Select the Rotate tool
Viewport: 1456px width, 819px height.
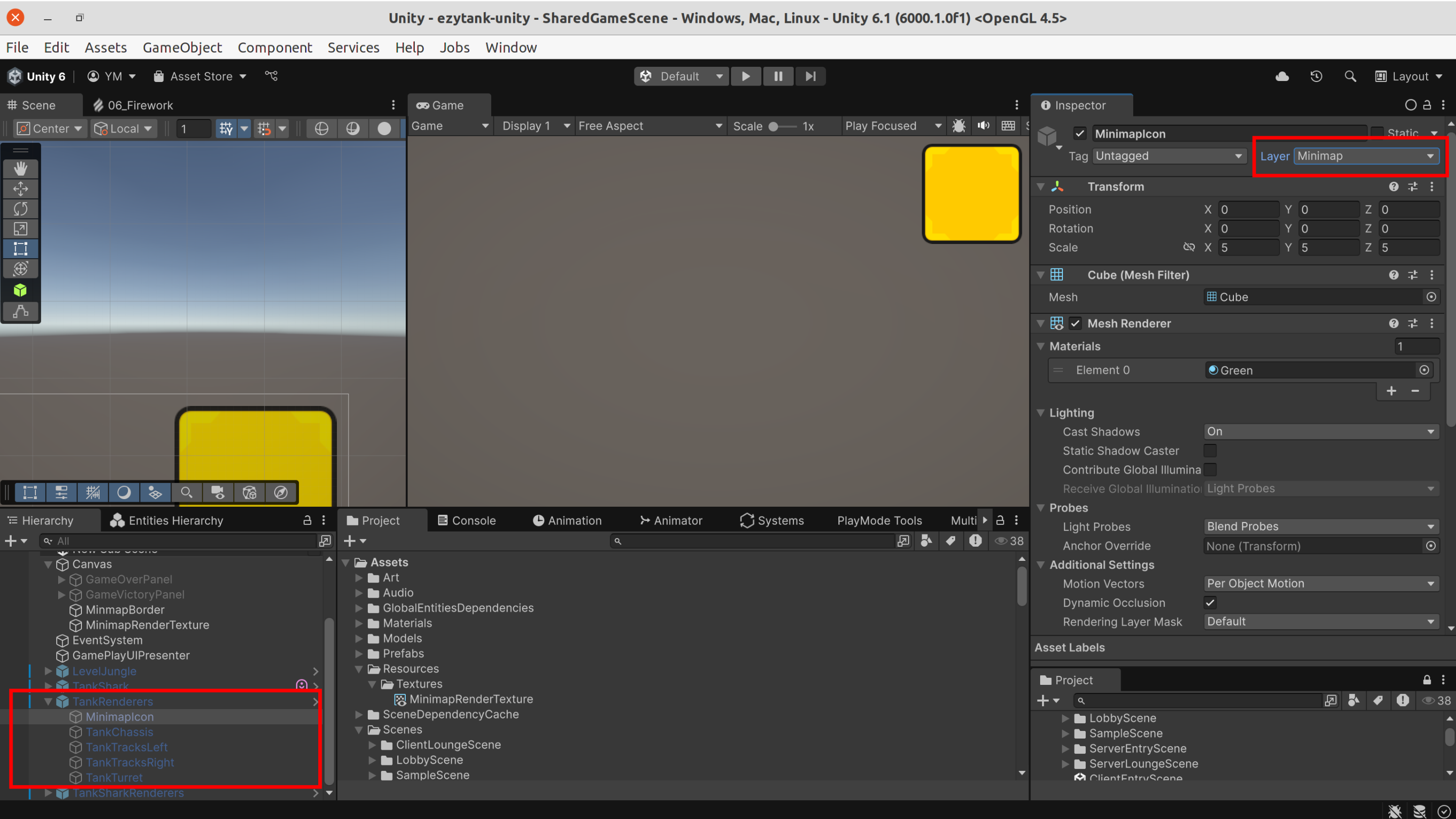(20, 209)
